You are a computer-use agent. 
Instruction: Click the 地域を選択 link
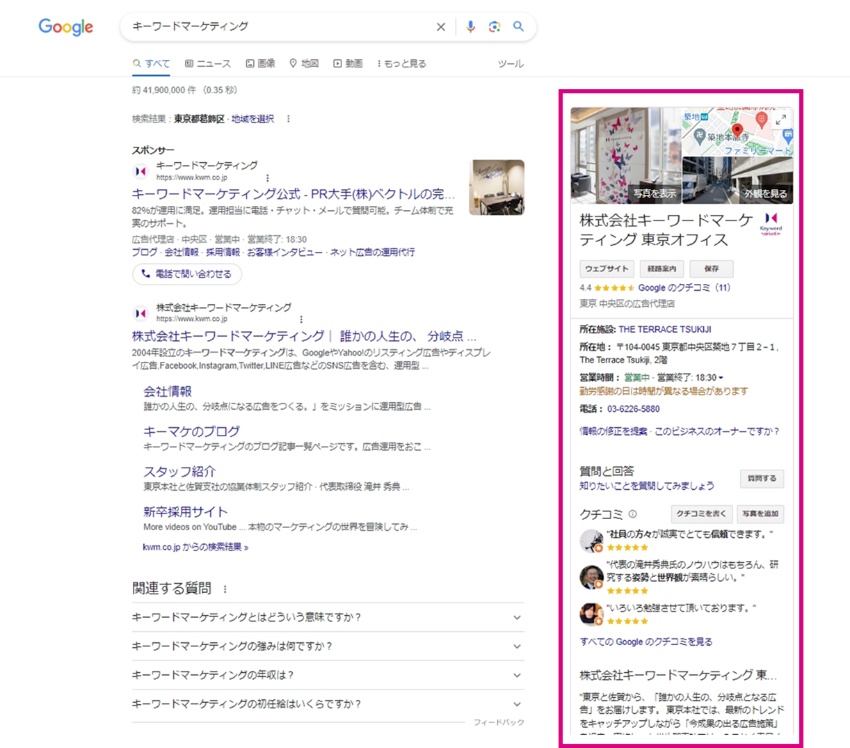point(253,119)
